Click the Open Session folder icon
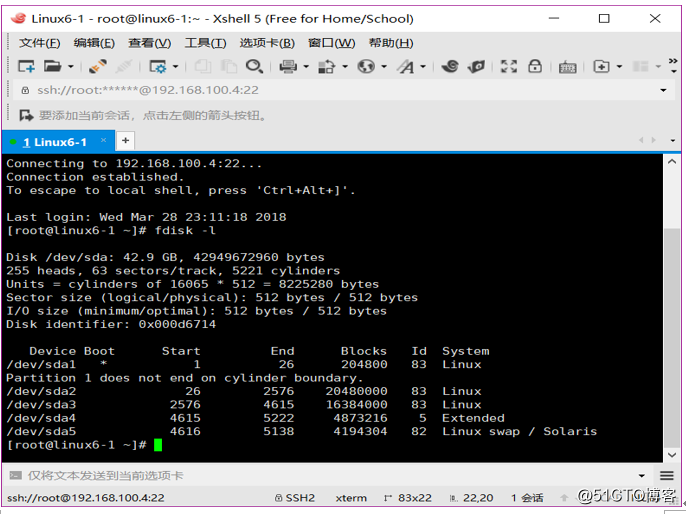This screenshot has height=514, width=686. 52,66
